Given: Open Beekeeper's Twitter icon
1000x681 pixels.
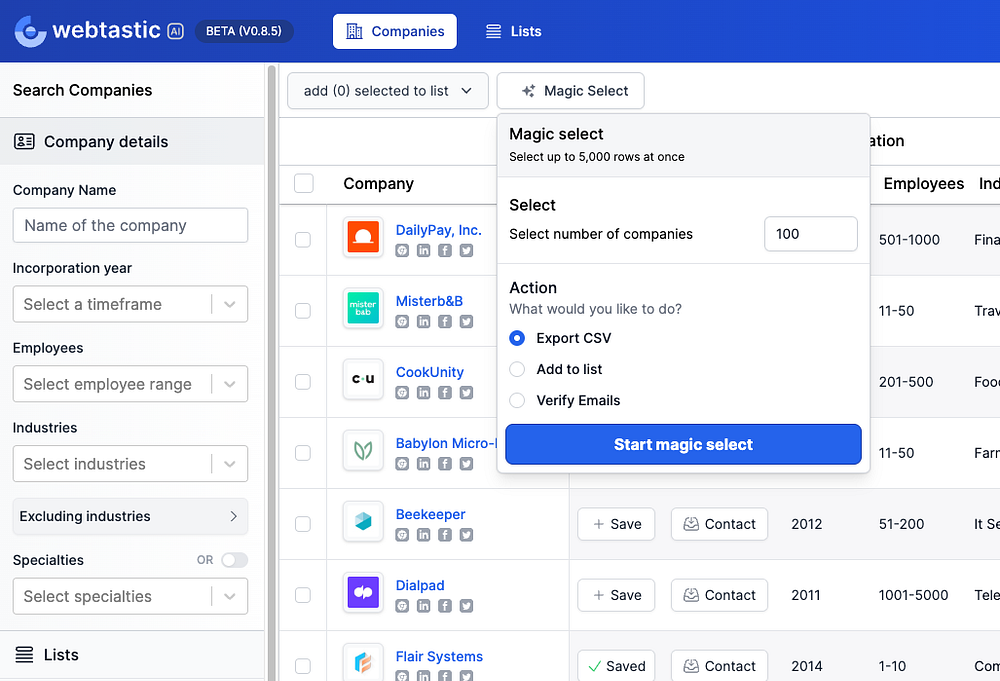Looking at the screenshot, I should (x=467, y=535).
